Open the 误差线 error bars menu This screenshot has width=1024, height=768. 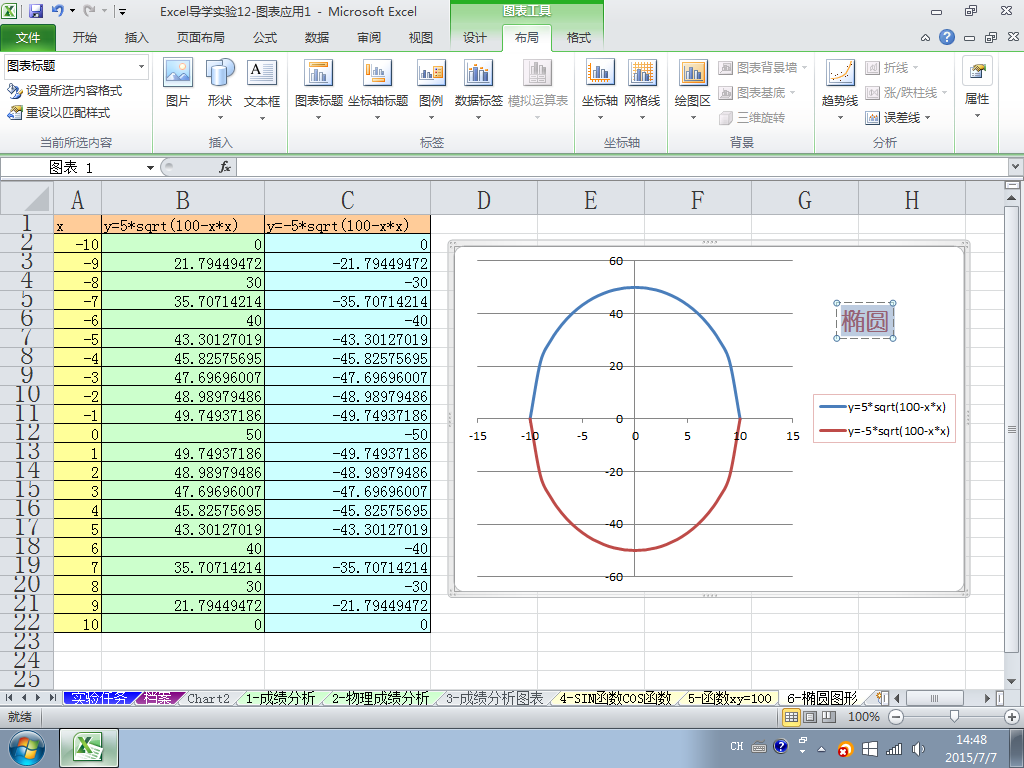(x=898, y=118)
